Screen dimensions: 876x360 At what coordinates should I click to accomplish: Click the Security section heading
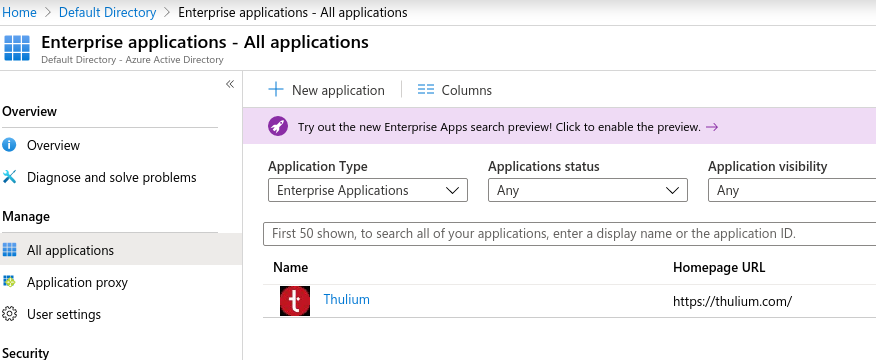point(26,353)
